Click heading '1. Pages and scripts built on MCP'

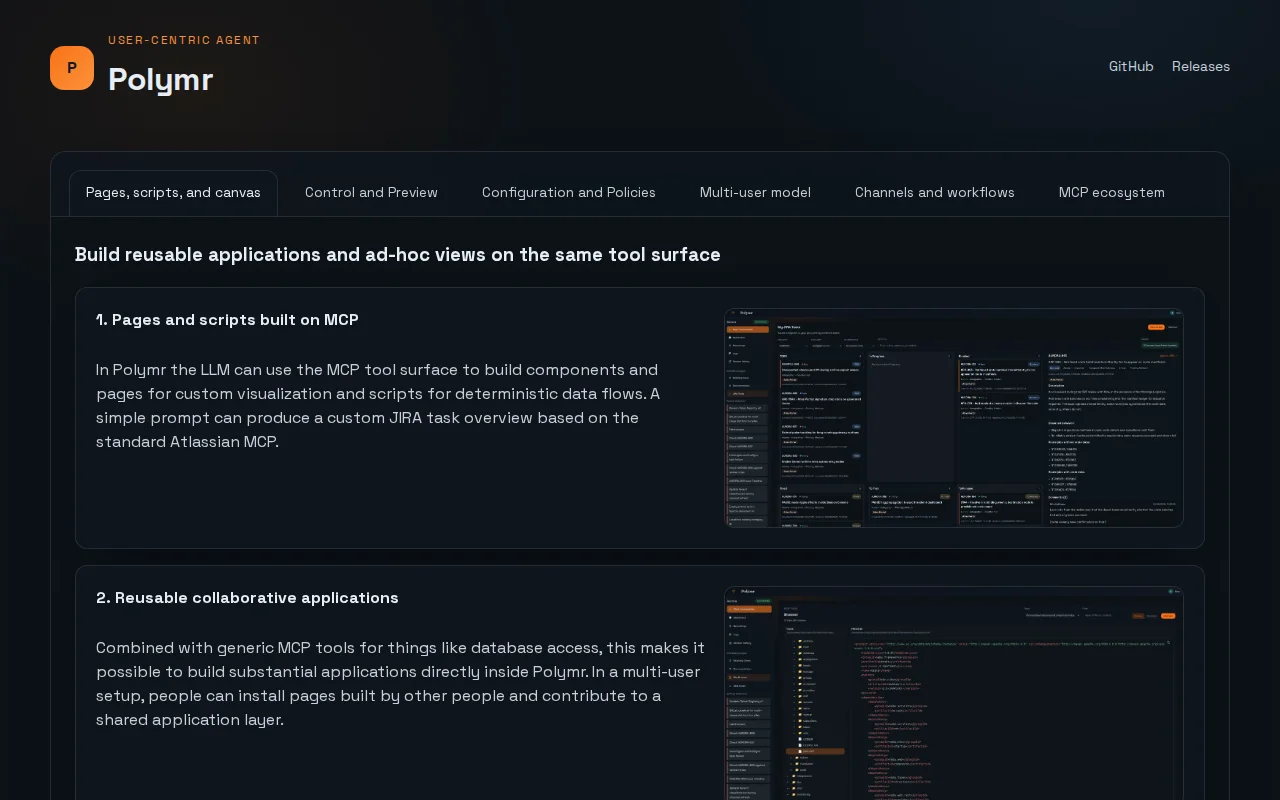(227, 320)
